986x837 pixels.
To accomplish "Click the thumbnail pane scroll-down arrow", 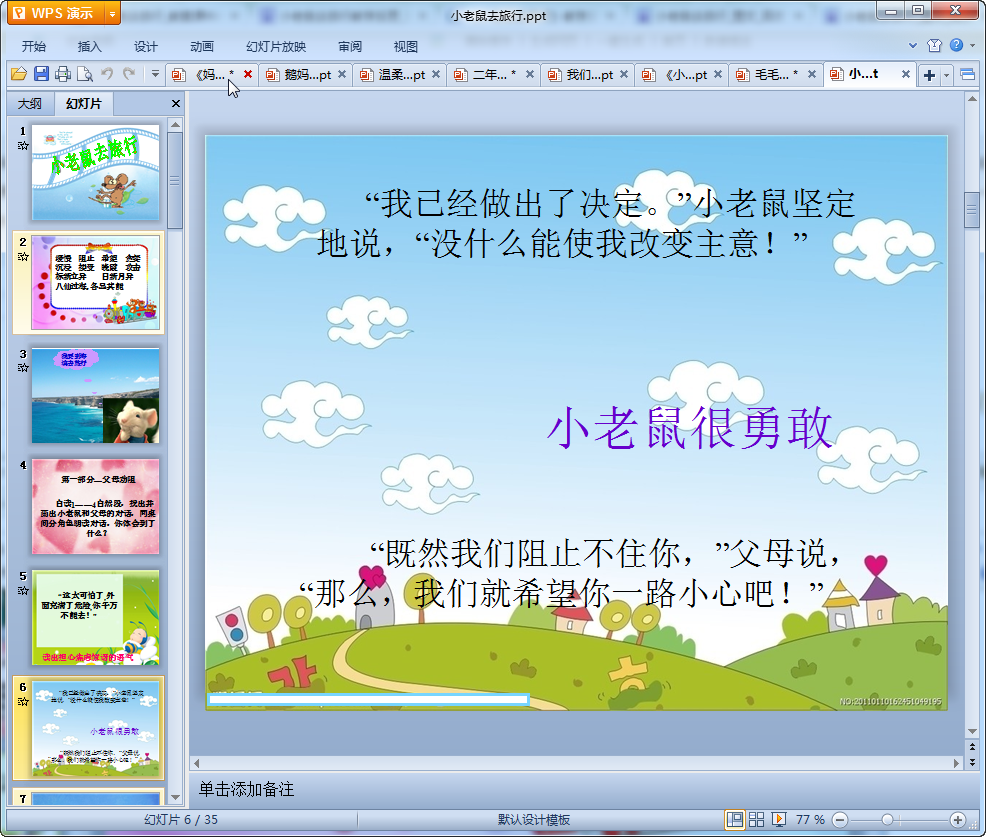I will point(175,797).
